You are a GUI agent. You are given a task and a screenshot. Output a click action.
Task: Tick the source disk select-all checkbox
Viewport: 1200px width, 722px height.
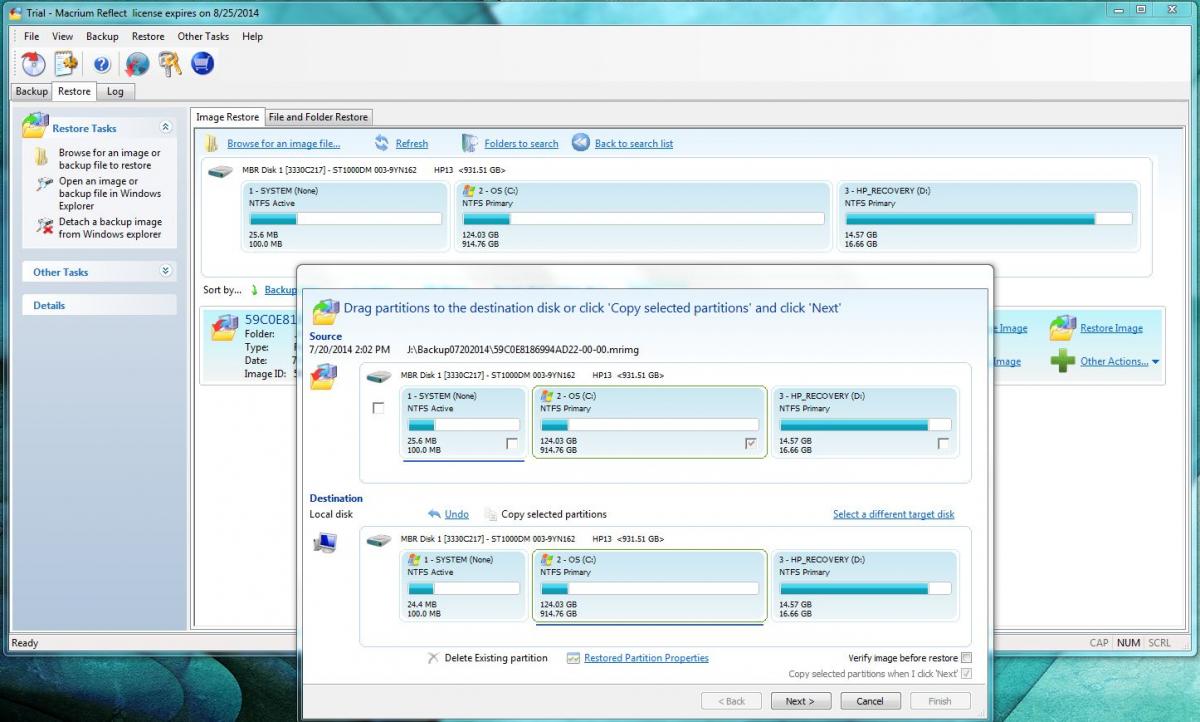pyautogui.click(x=378, y=408)
